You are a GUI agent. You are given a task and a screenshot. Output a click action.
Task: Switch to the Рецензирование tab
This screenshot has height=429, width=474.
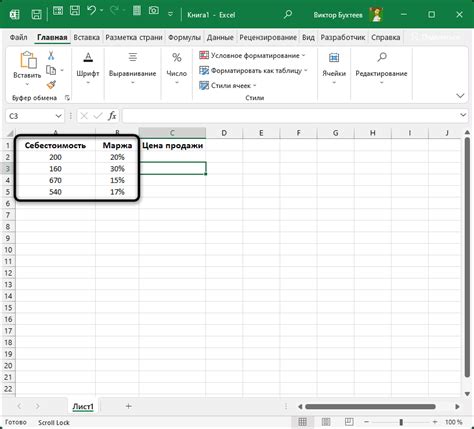click(x=268, y=37)
